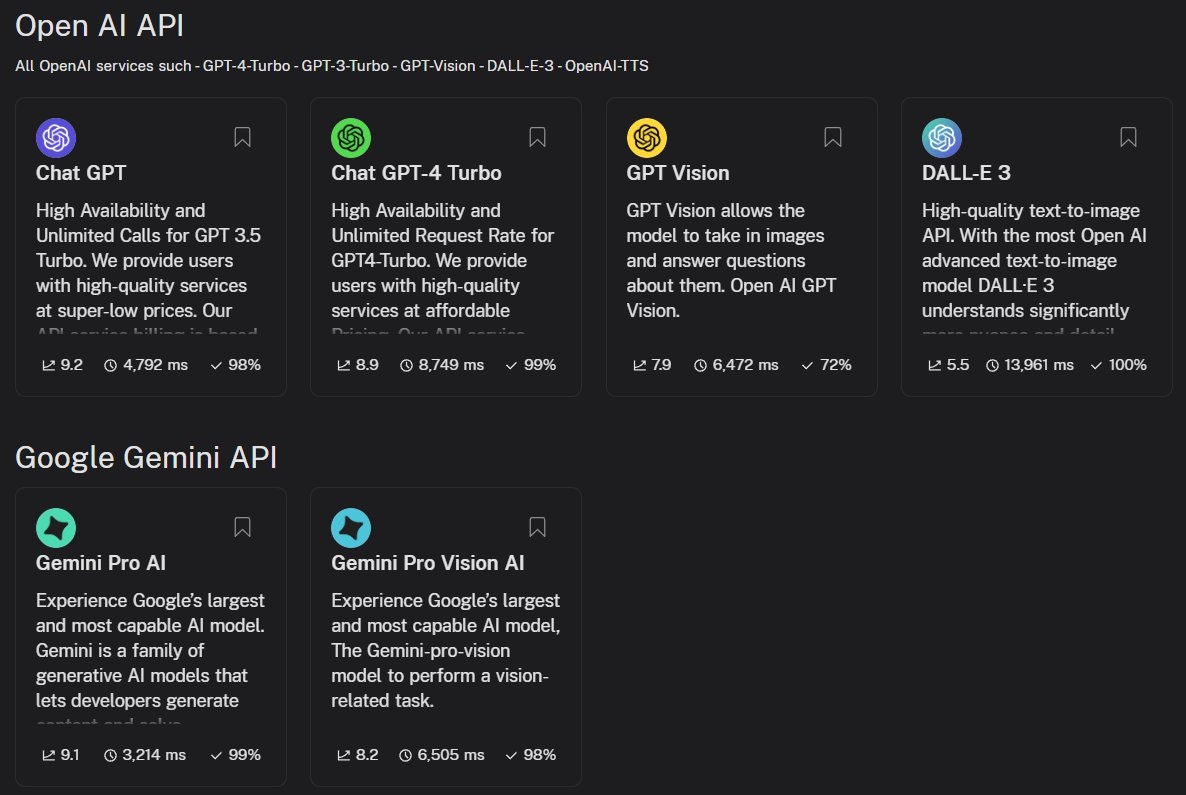Click the purple Chat GPT logo icon
This screenshot has height=795, width=1186.
tap(56, 138)
